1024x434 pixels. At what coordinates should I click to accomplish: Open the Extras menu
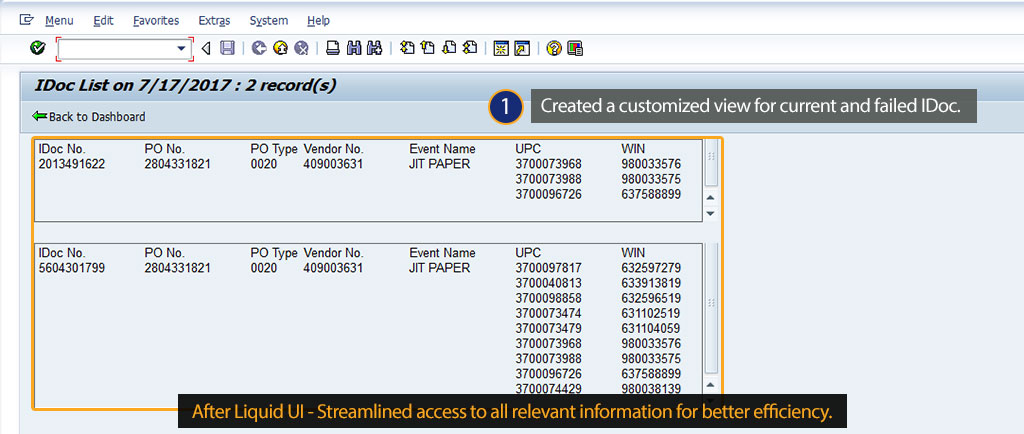(214, 21)
